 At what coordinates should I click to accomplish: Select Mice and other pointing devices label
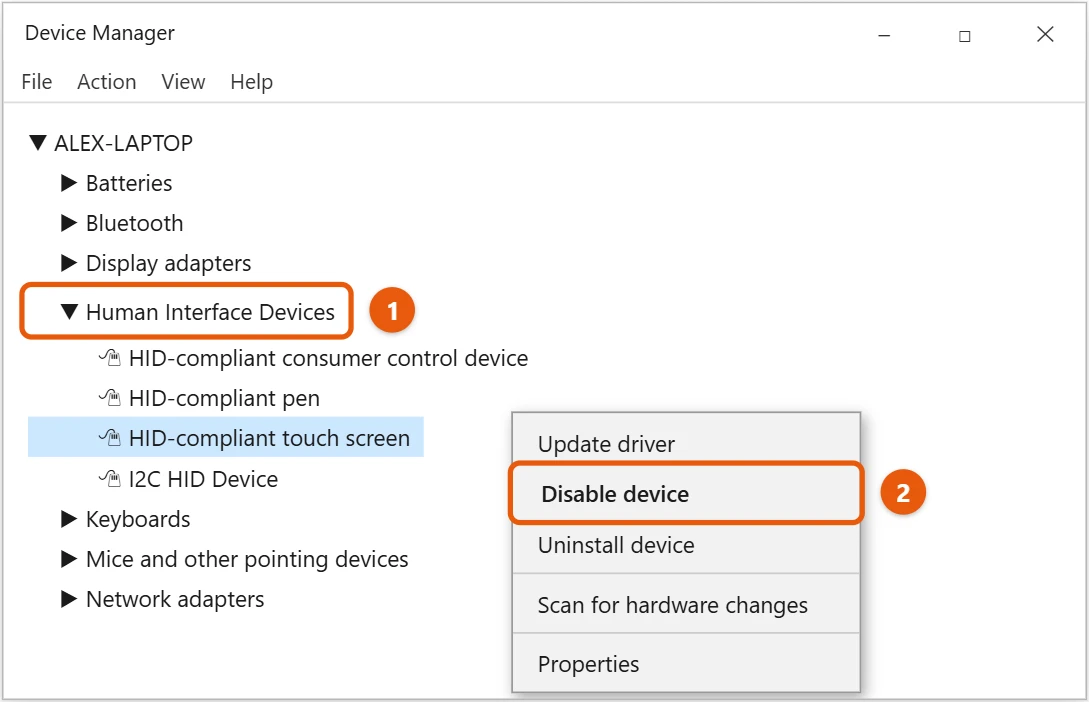pyautogui.click(x=247, y=560)
